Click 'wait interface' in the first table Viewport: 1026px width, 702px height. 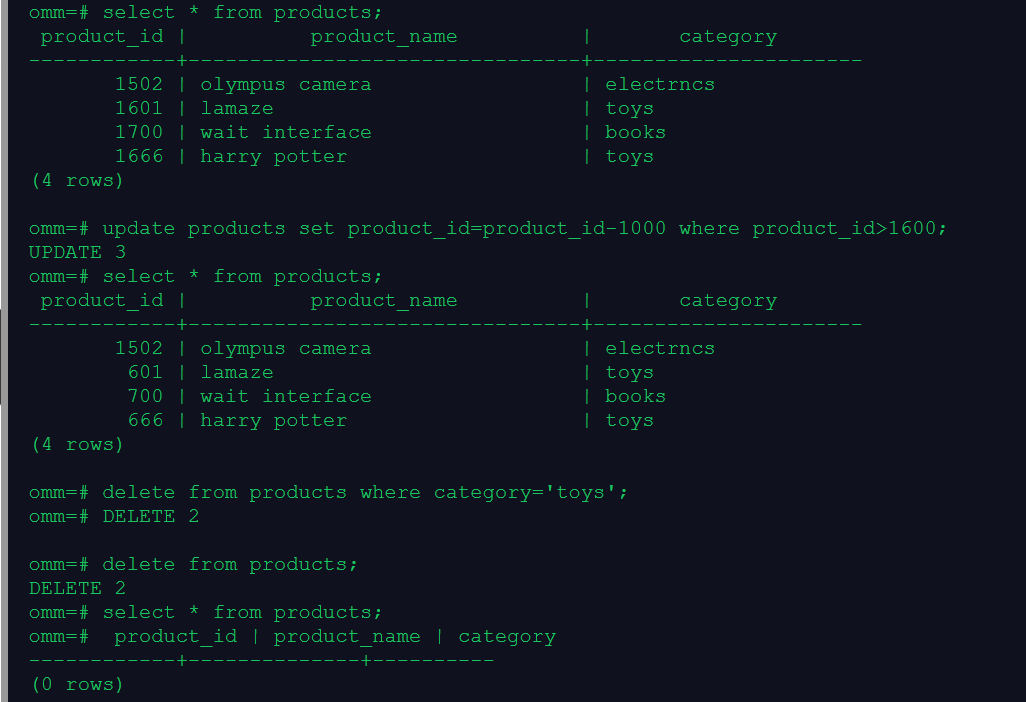pyautogui.click(x=285, y=133)
